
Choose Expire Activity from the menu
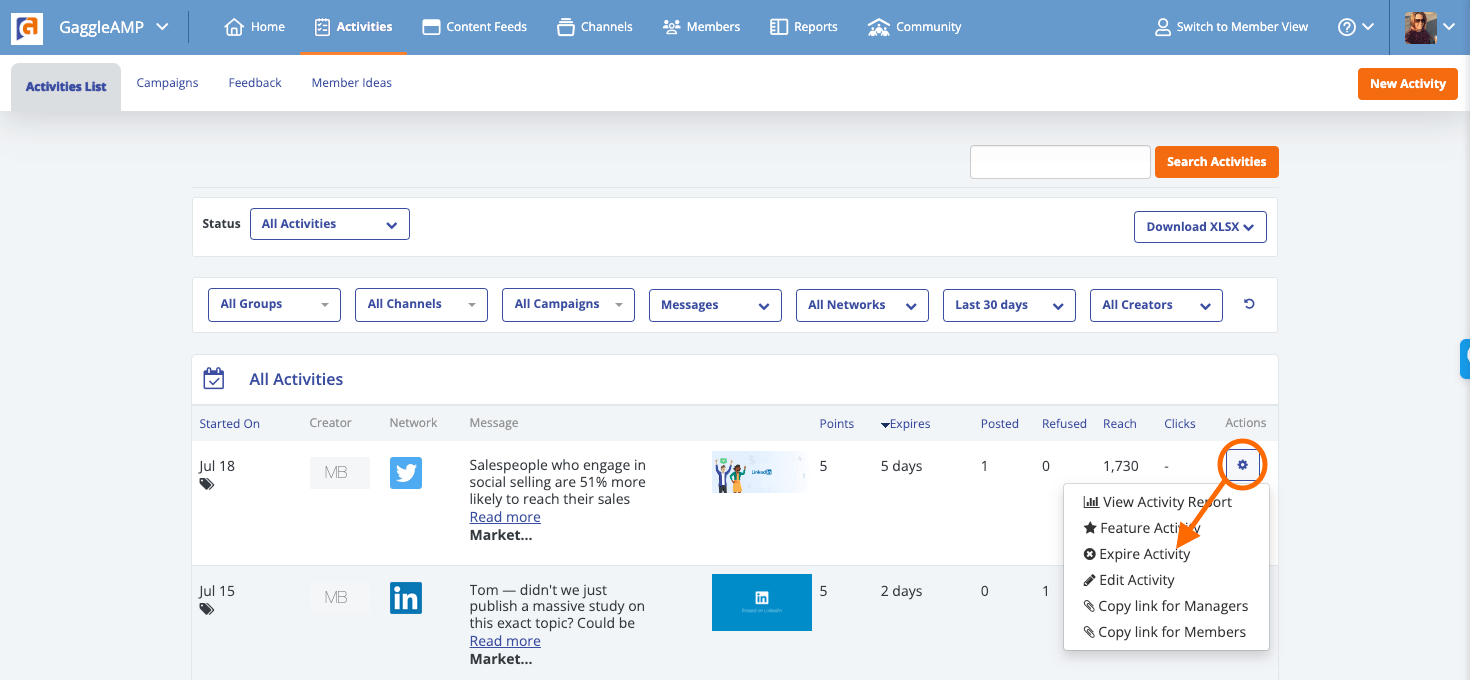pos(1137,554)
